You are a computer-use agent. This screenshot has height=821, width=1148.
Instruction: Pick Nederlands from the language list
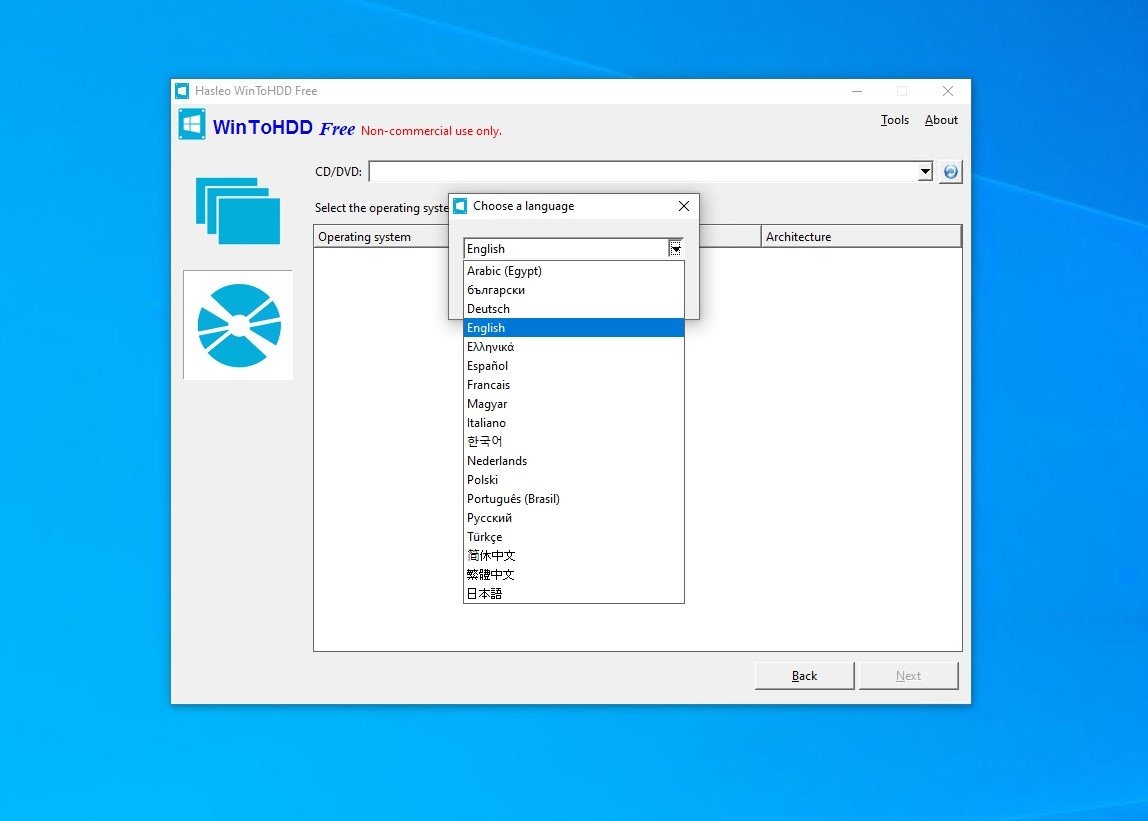[x=574, y=461]
